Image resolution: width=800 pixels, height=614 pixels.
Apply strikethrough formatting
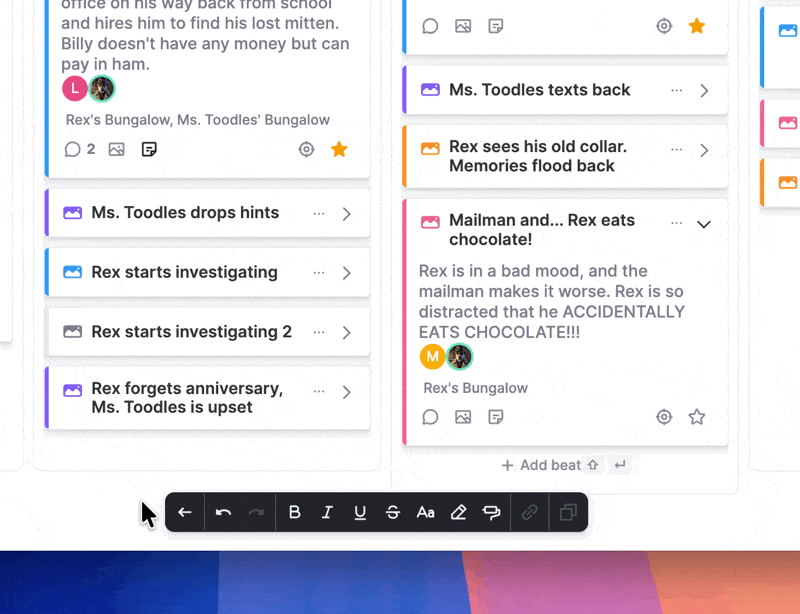393,512
